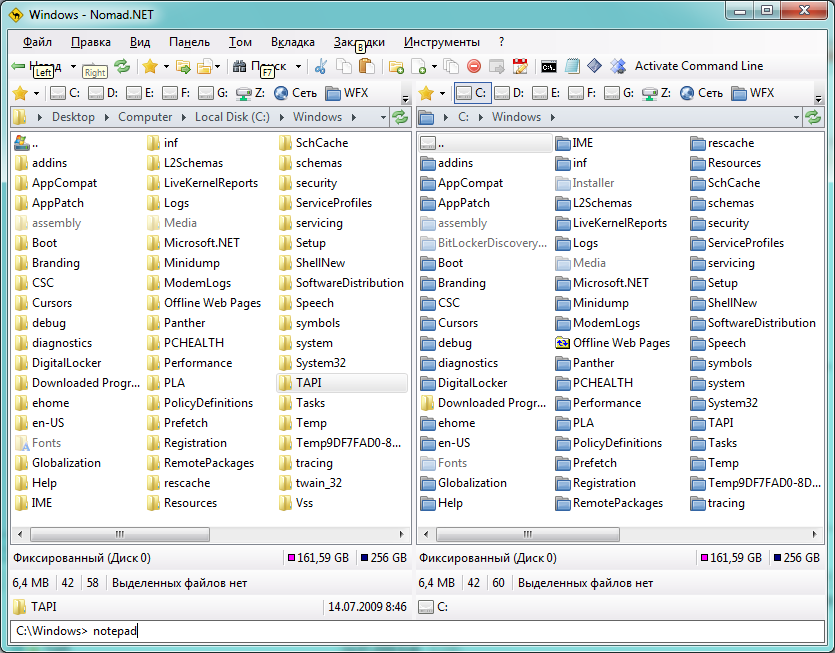Screen dimensions: 835x653
Task: Select Offline Web Pages in right panel
Action: (x=612, y=343)
